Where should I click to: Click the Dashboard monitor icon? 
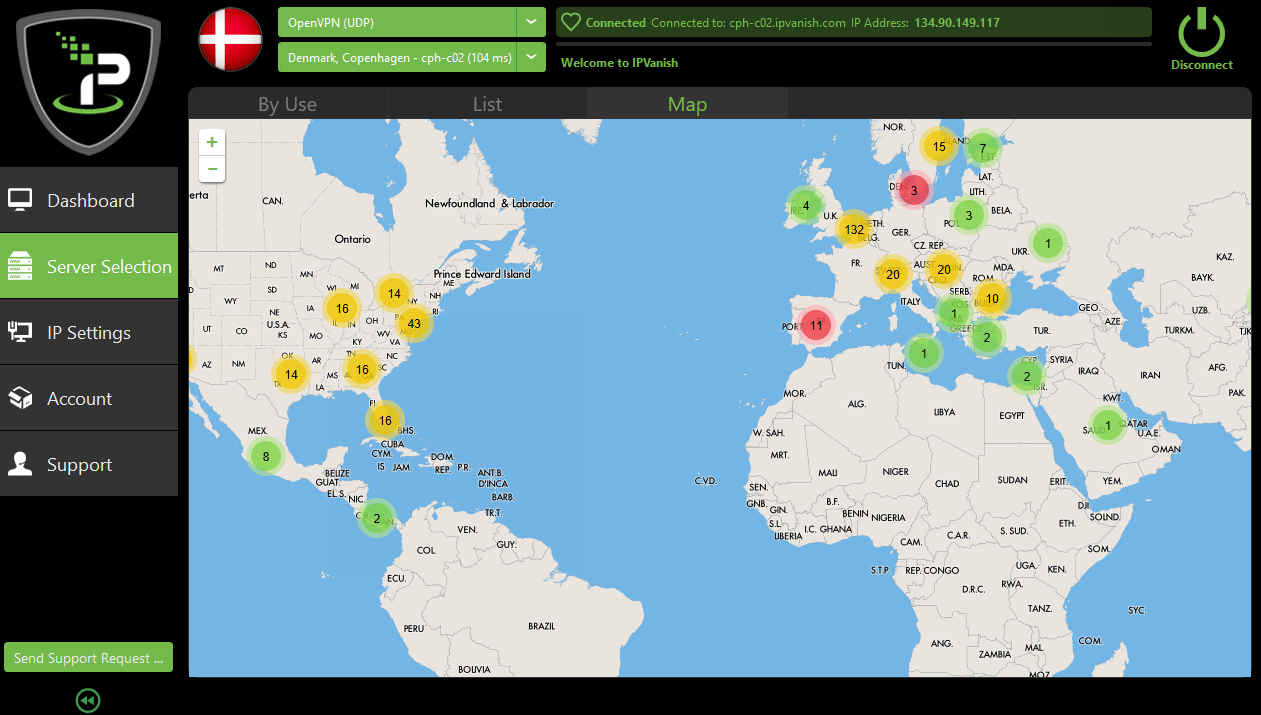21,200
